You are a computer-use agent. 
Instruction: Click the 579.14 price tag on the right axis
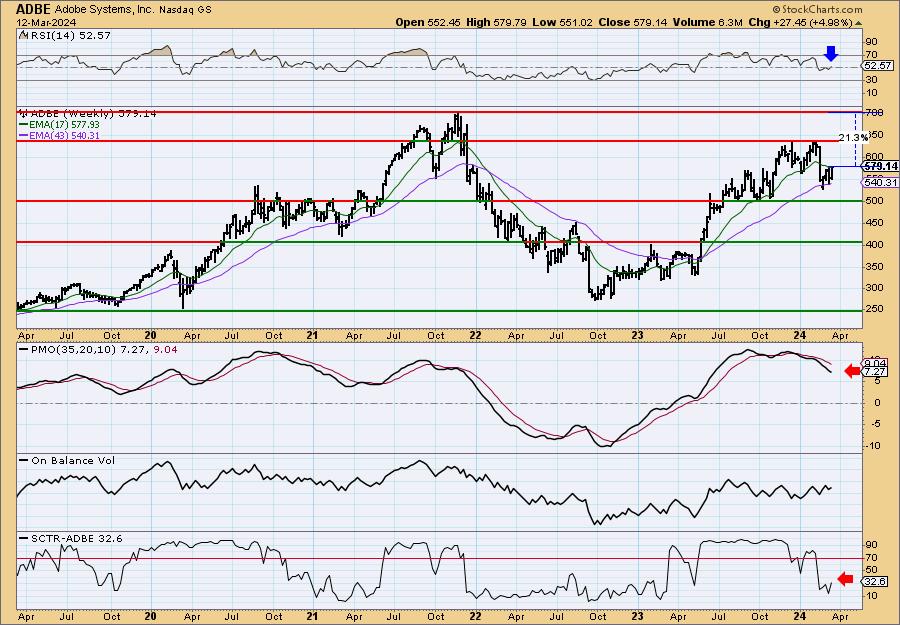coord(882,166)
